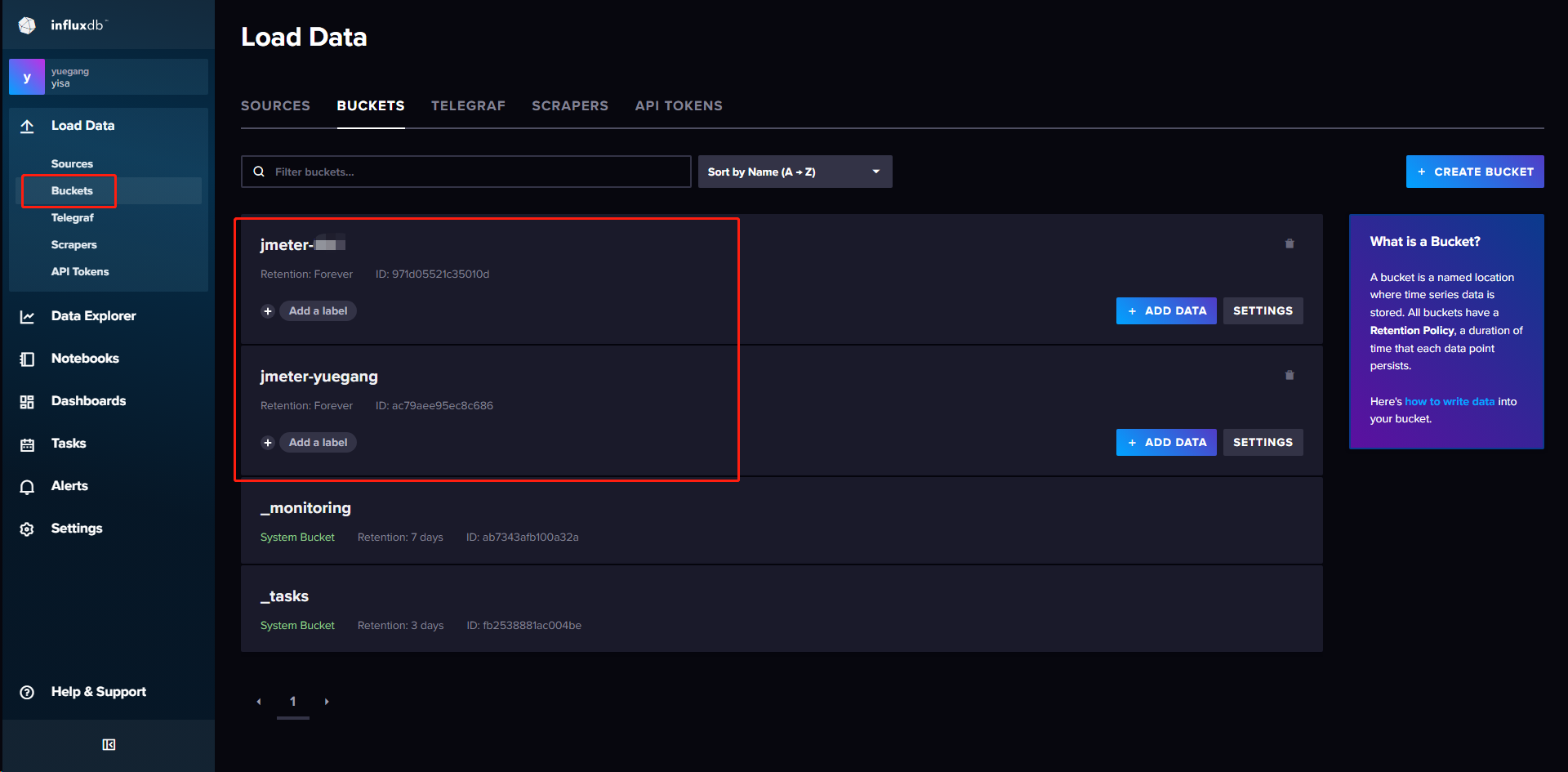1568x772 pixels.
Task: Select page 1 in pagination
Action: coord(293,702)
